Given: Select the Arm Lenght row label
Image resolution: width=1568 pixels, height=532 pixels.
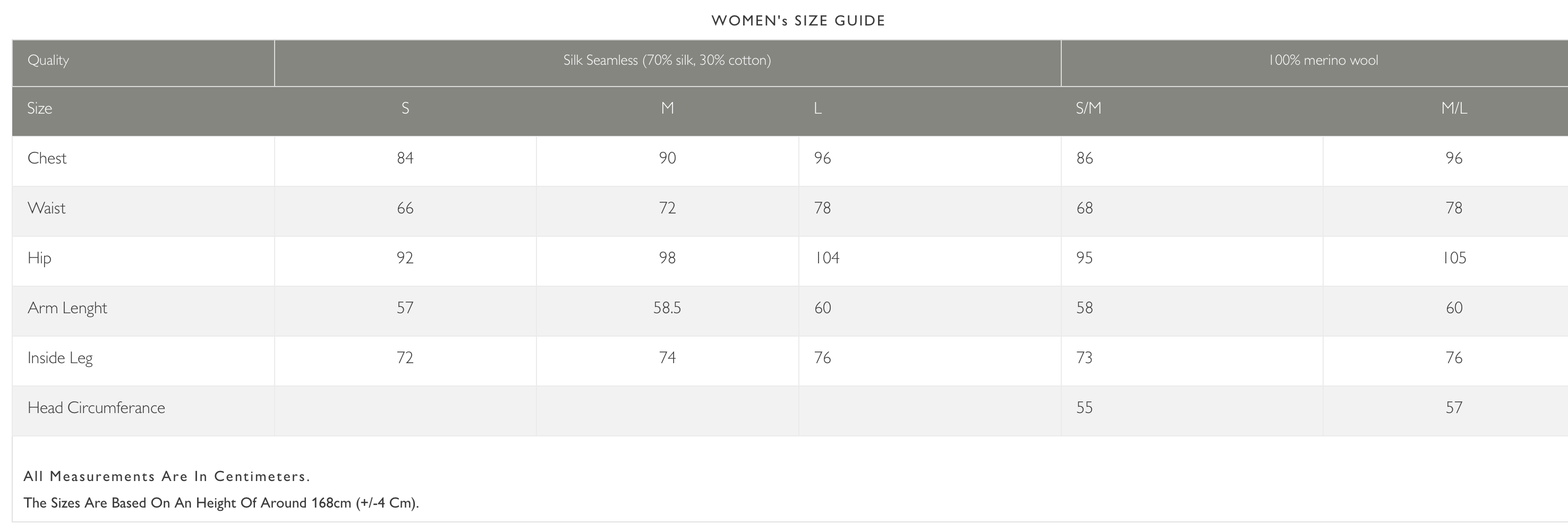Looking at the screenshot, I should pos(67,308).
